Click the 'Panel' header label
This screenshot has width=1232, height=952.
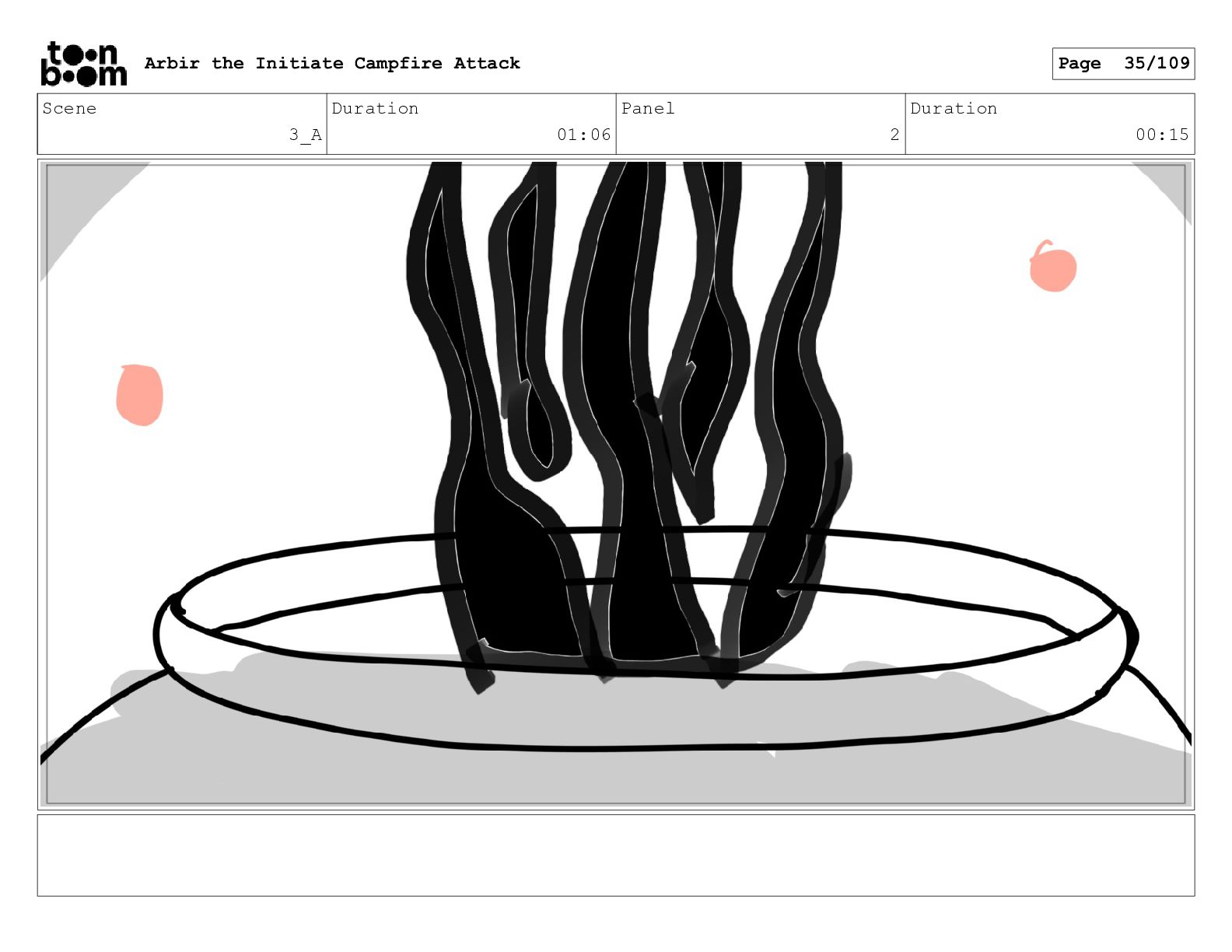coord(648,108)
